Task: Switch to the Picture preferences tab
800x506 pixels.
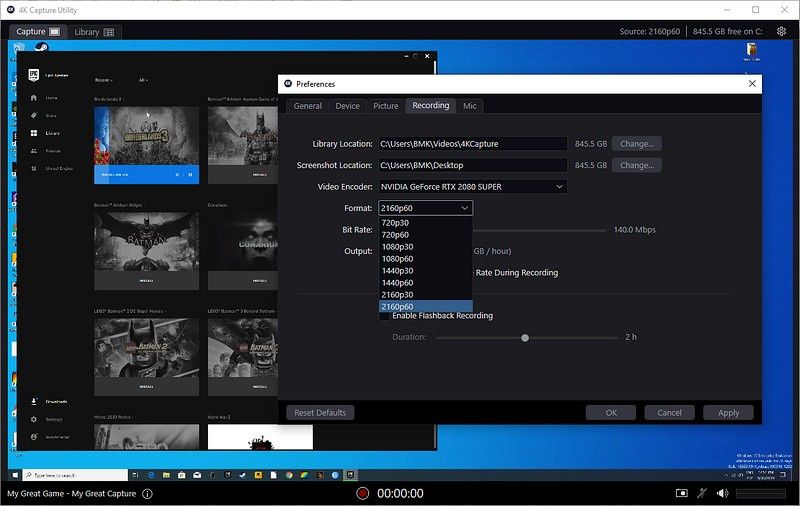Action: (386, 106)
